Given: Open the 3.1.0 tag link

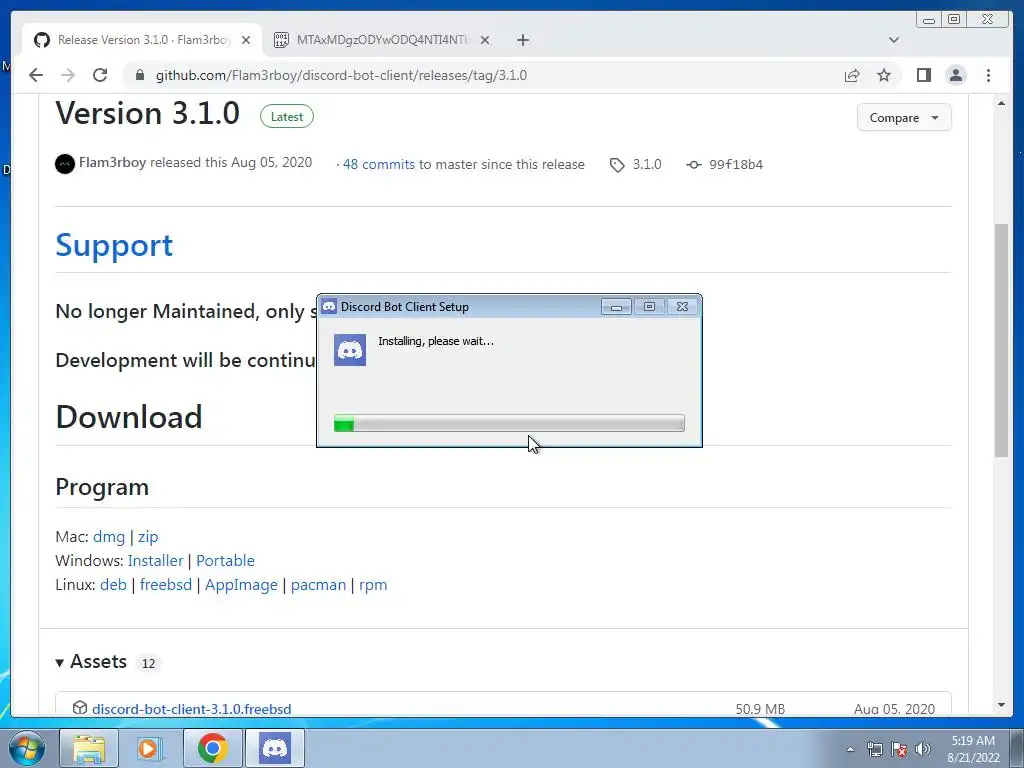Looking at the screenshot, I should pyautogui.click(x=647, y=165).
